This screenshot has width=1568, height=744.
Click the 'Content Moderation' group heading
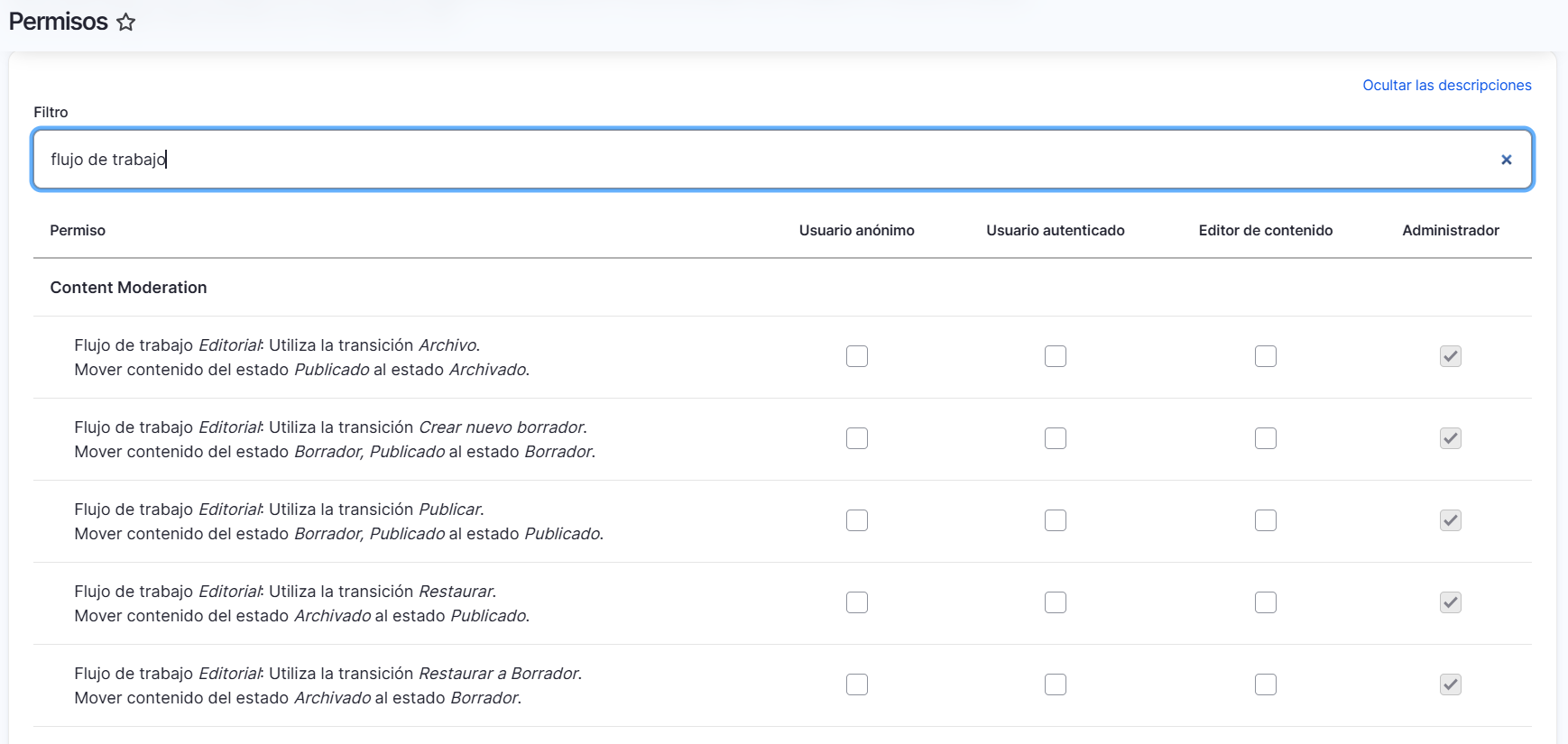coord(128,288)
